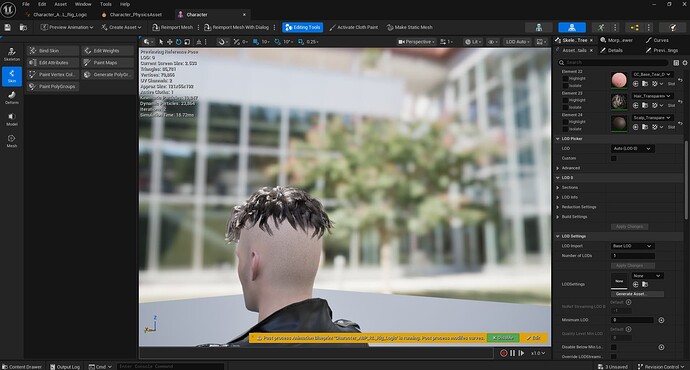Choose the Edit Attributes tool
This screenshot has height=370, width=690.
(53, 62)
